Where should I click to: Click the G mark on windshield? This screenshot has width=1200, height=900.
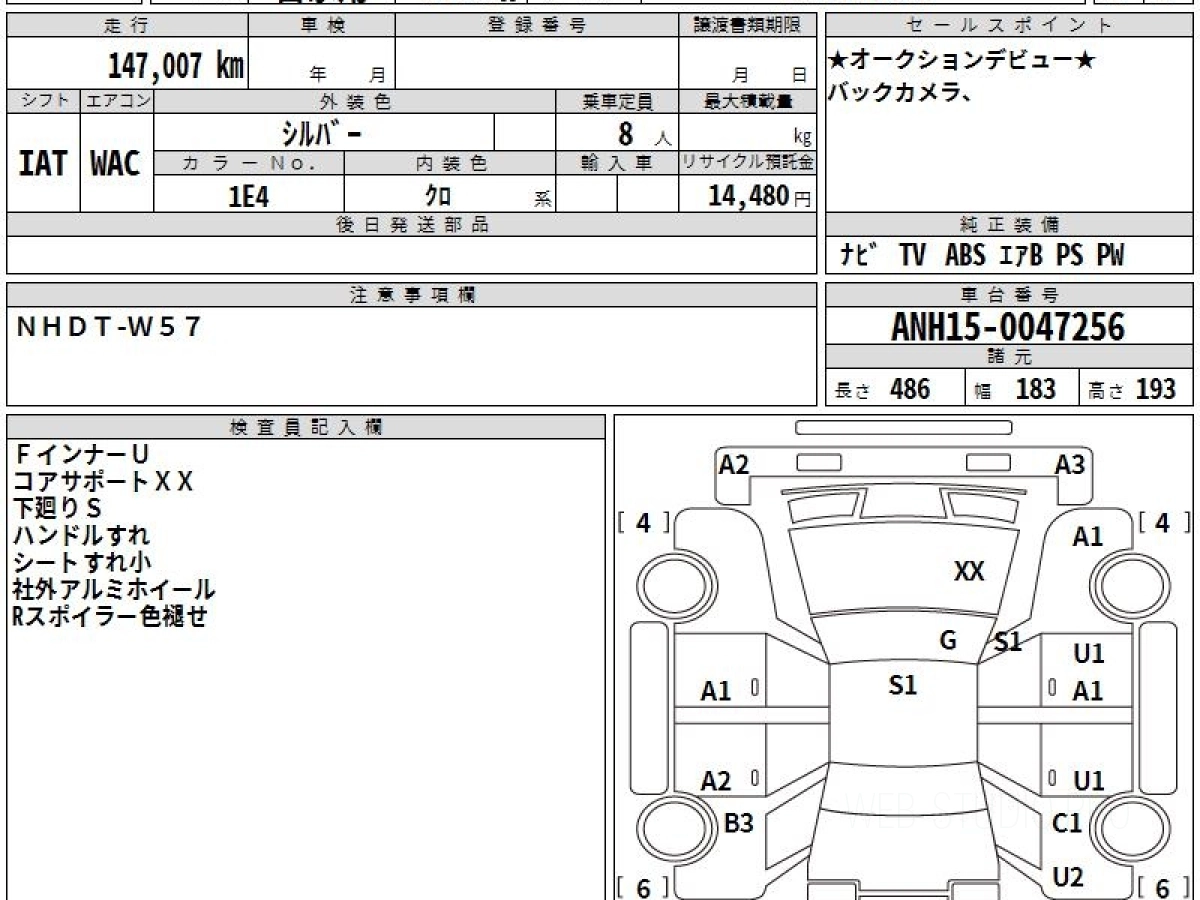tap(948, 640)
